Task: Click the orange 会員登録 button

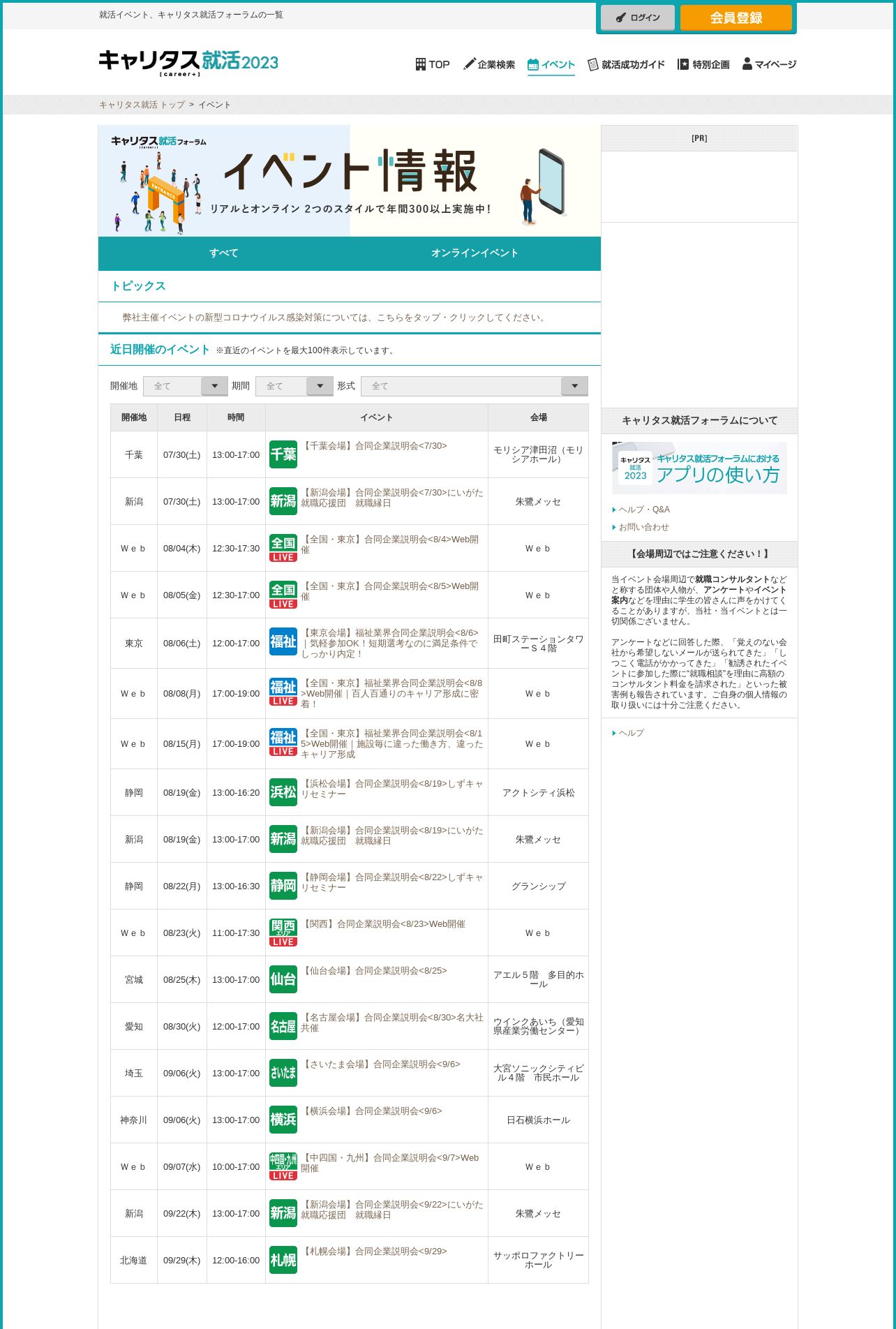Action: [736, 17]
